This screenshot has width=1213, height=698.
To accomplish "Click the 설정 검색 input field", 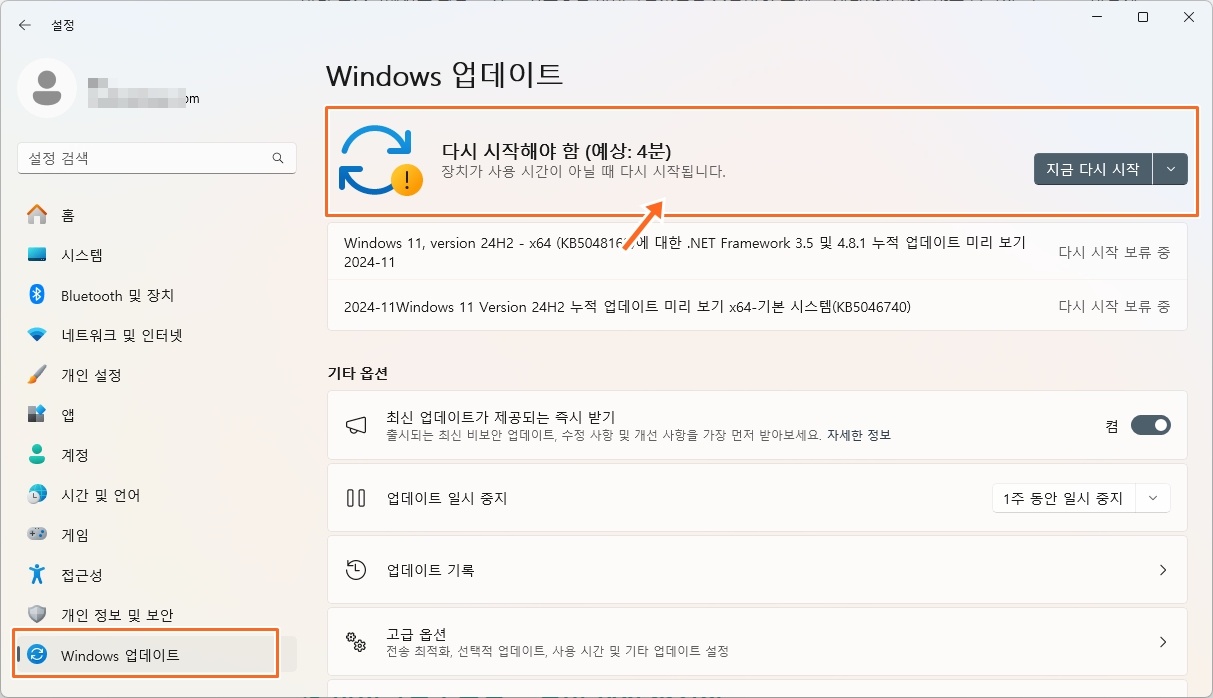I will (x=157, y=158).
